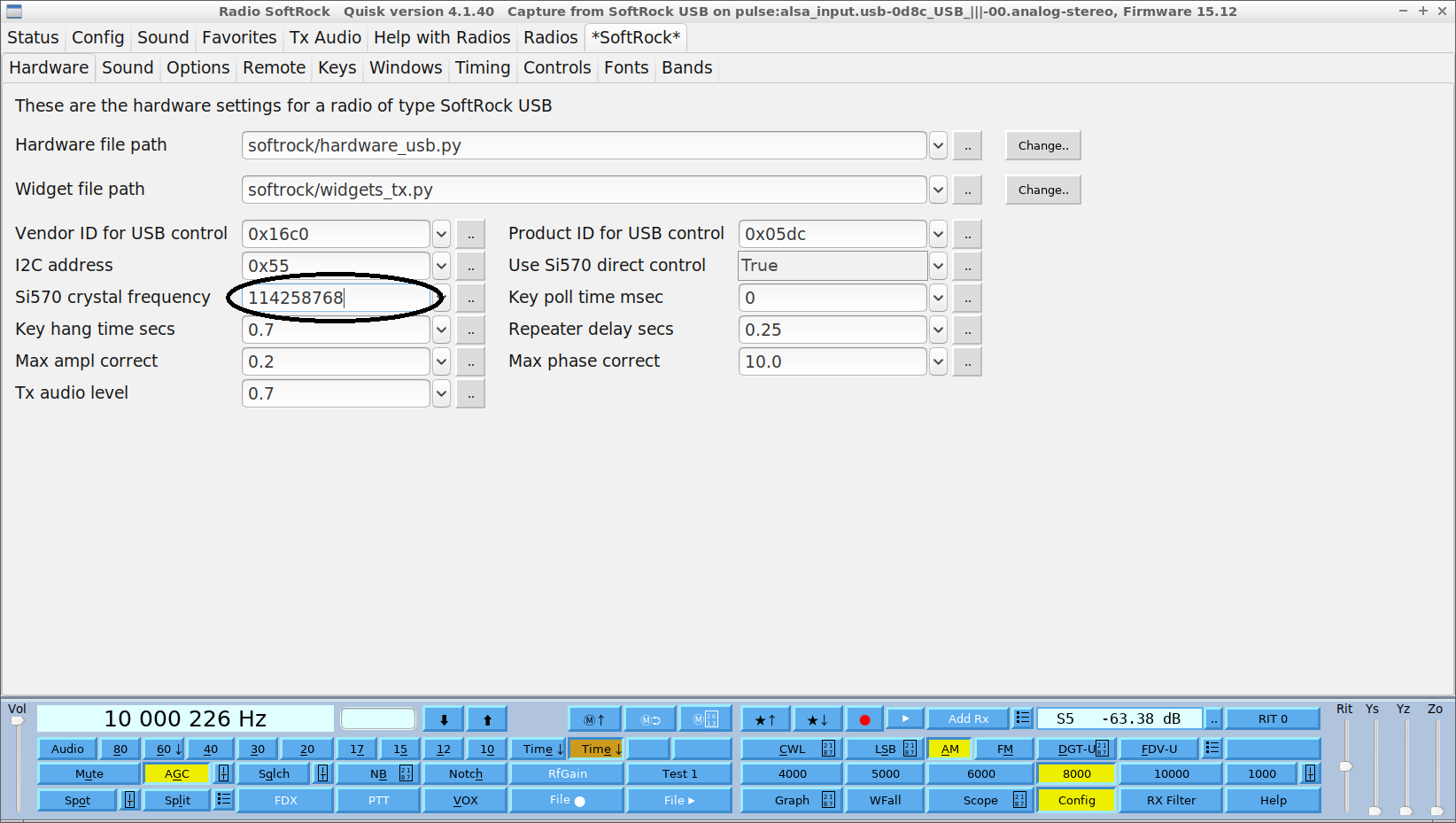Switch to the Bands tab
The width and height of the screenshot is (1456, 823).
point(686,68)
